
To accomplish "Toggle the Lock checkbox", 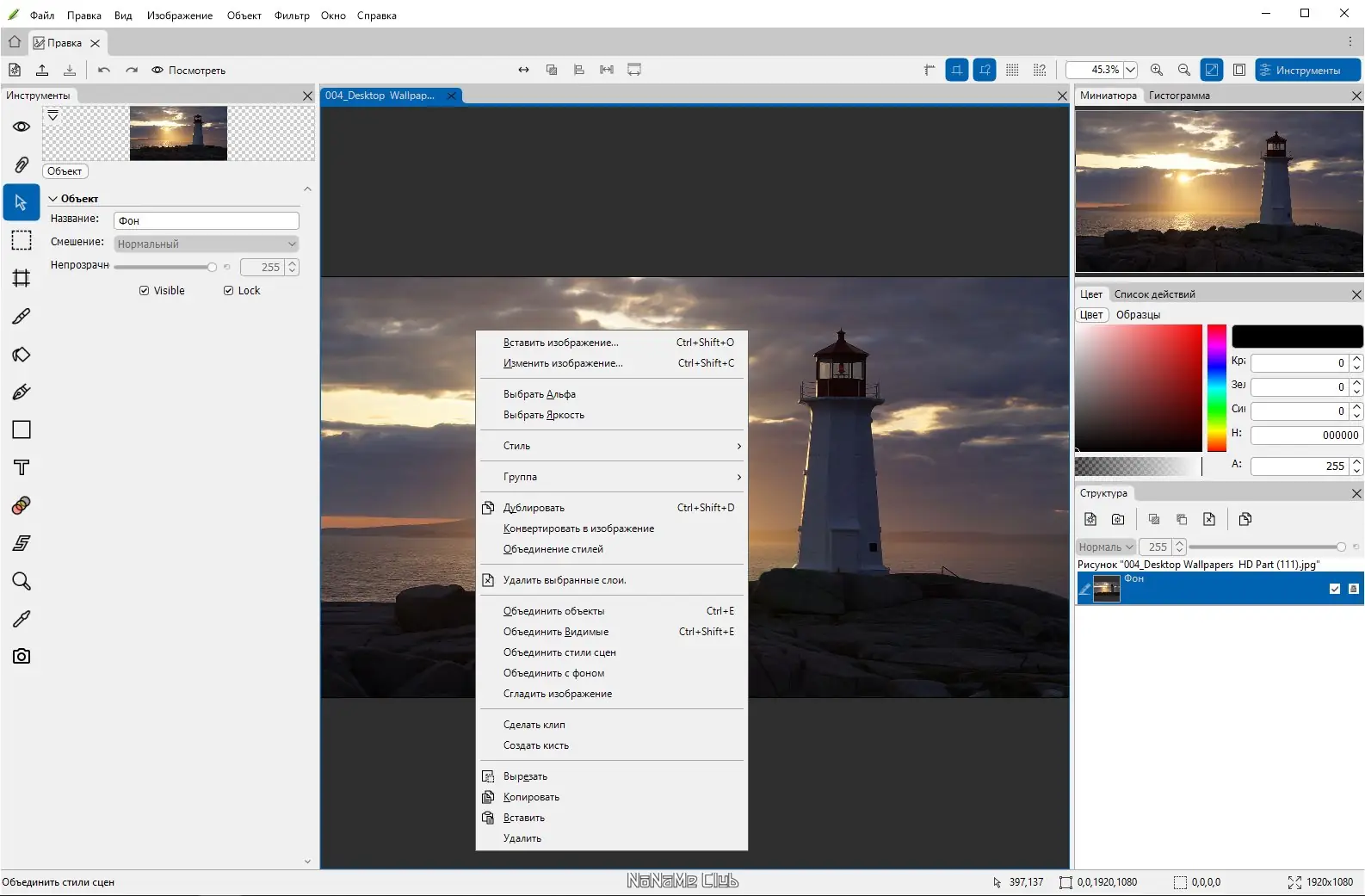I will [229, 291].
